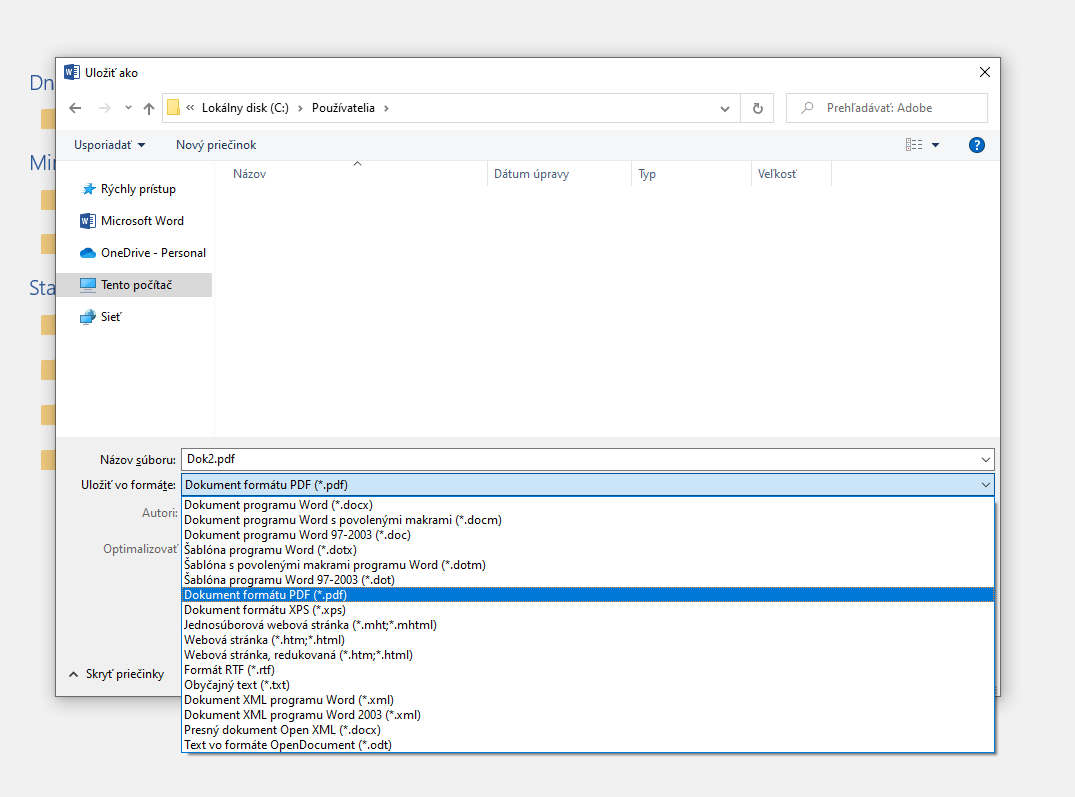Choose Dokument programu Word 97-2003 (*.doc)
This screenshot has width=1075, height=797.
[588, 535]
